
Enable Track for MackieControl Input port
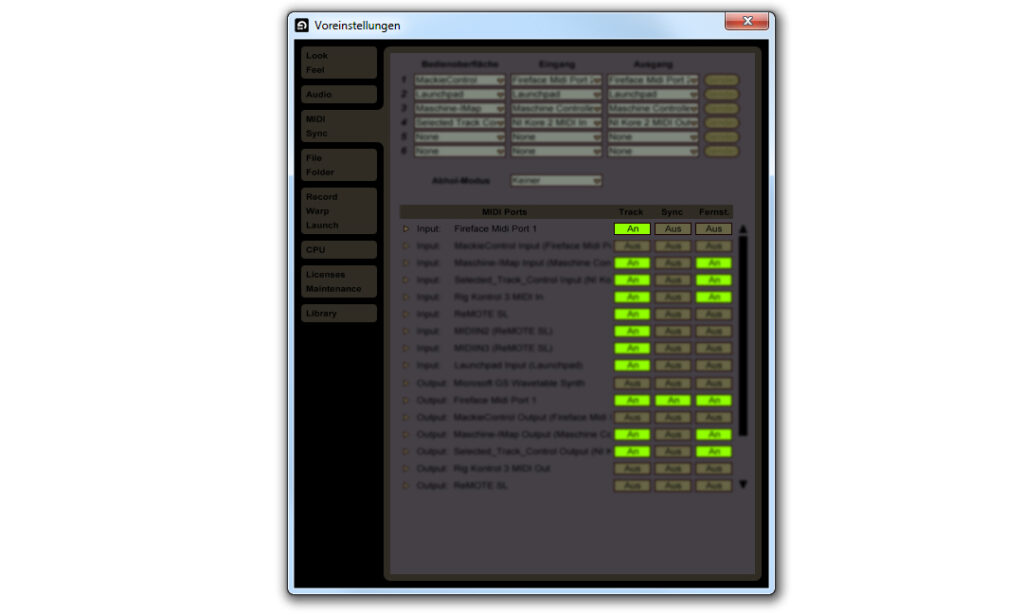click(632, 246)
